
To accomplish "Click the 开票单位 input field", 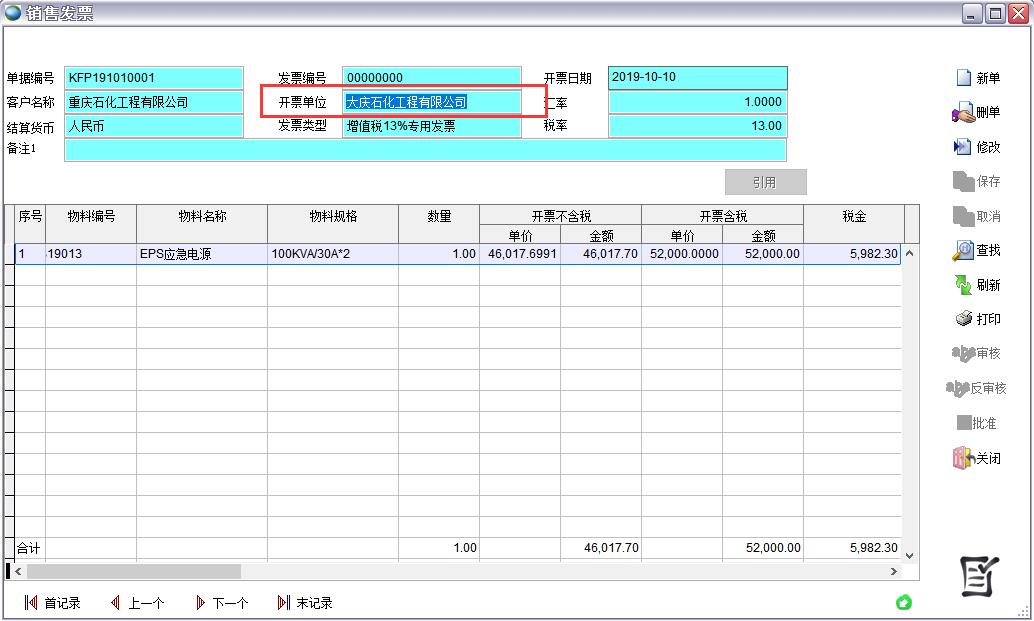I will click(x=431, y=102).
